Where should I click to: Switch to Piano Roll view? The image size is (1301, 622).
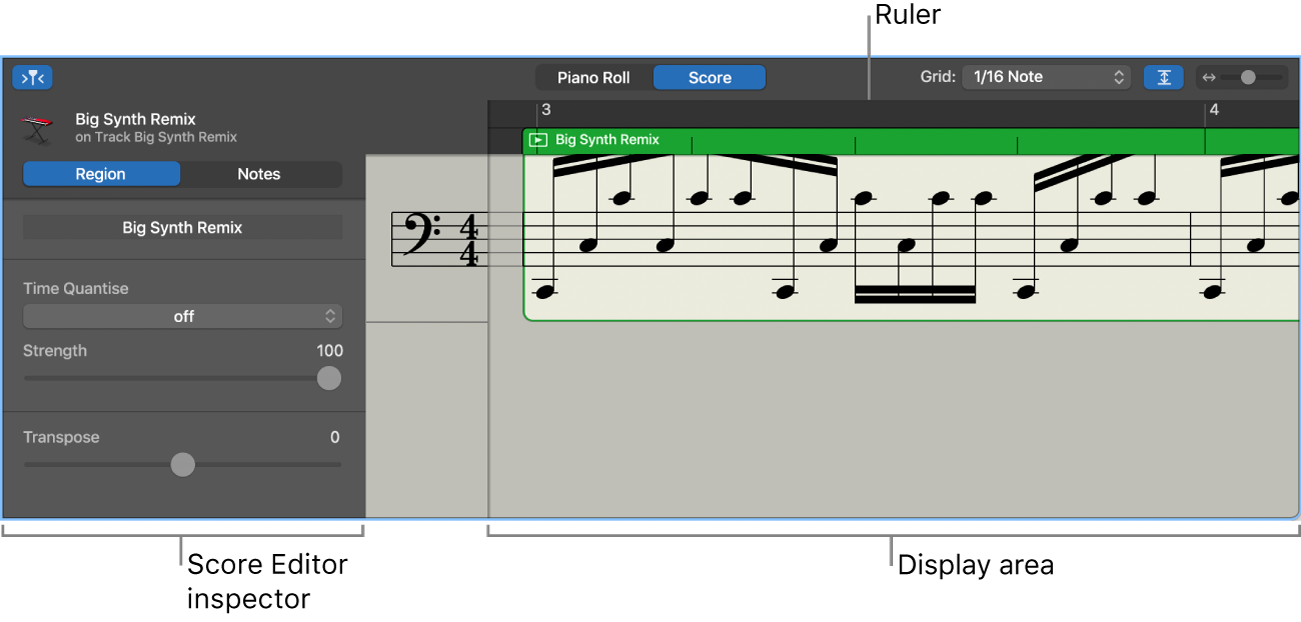pyautogui.click(x=595, y=77)
